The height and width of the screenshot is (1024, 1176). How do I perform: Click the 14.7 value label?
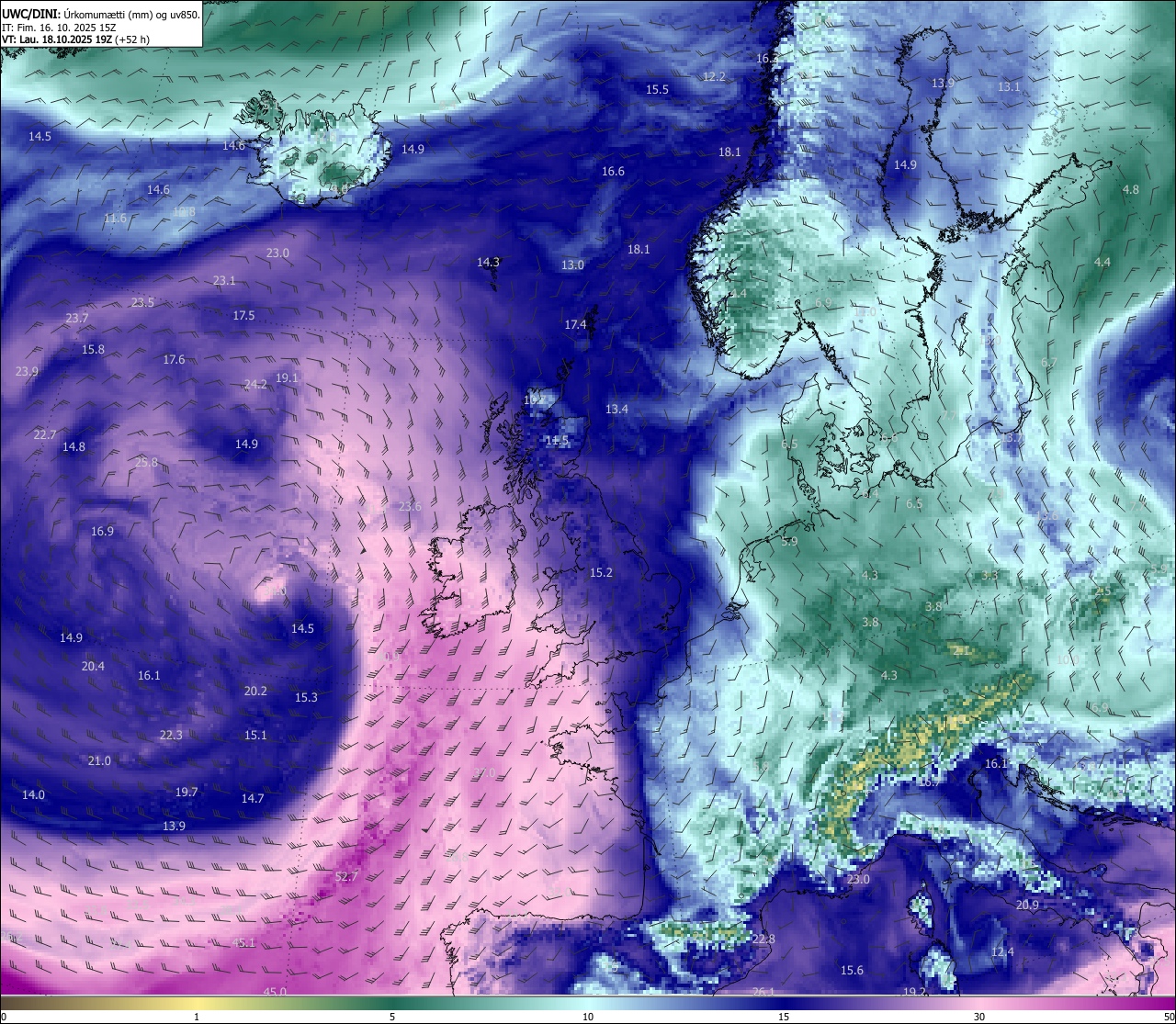(x=253, y=799)
